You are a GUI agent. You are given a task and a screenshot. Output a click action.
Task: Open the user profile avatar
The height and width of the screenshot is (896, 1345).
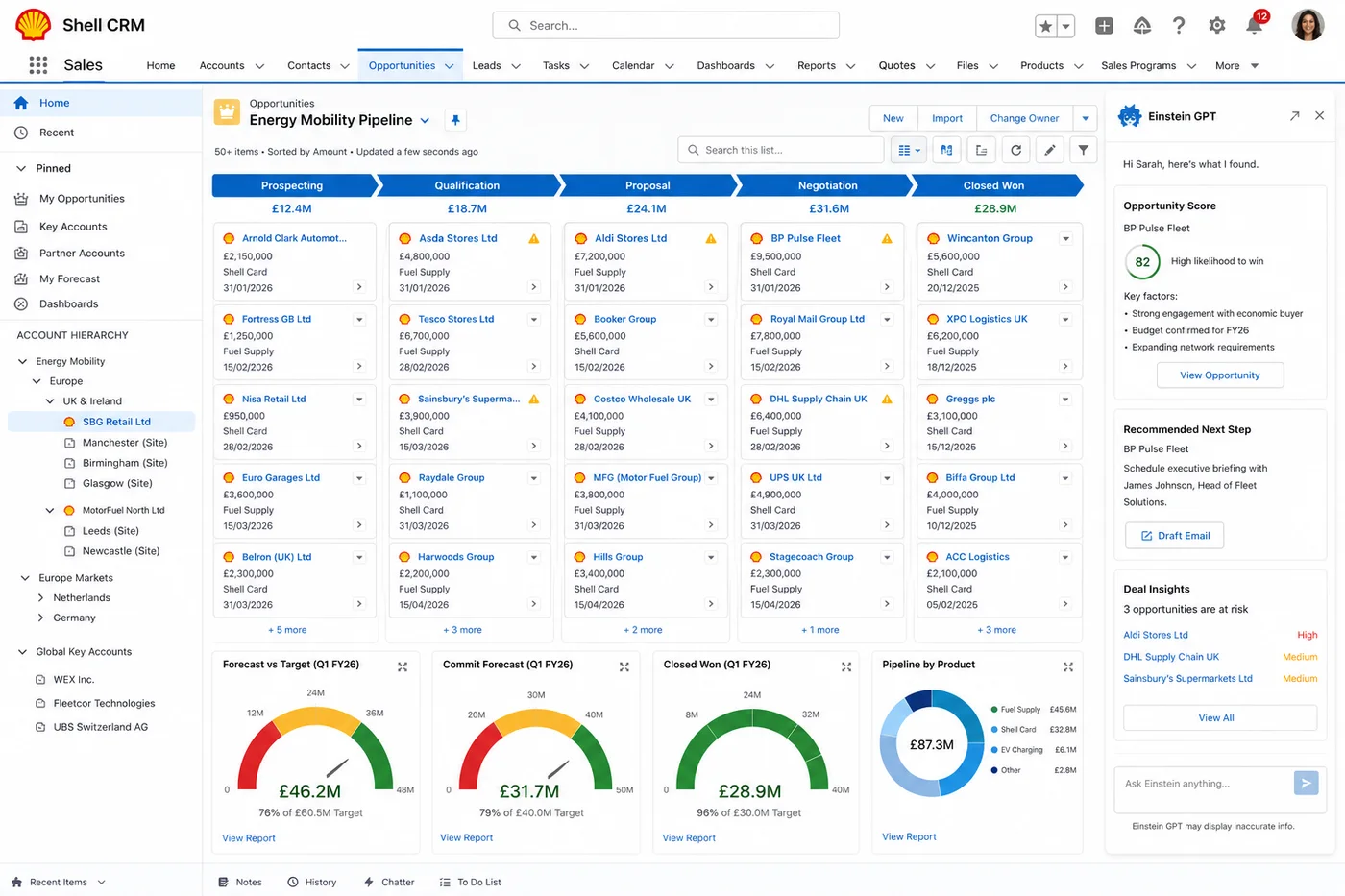(x=1308, y=25)
